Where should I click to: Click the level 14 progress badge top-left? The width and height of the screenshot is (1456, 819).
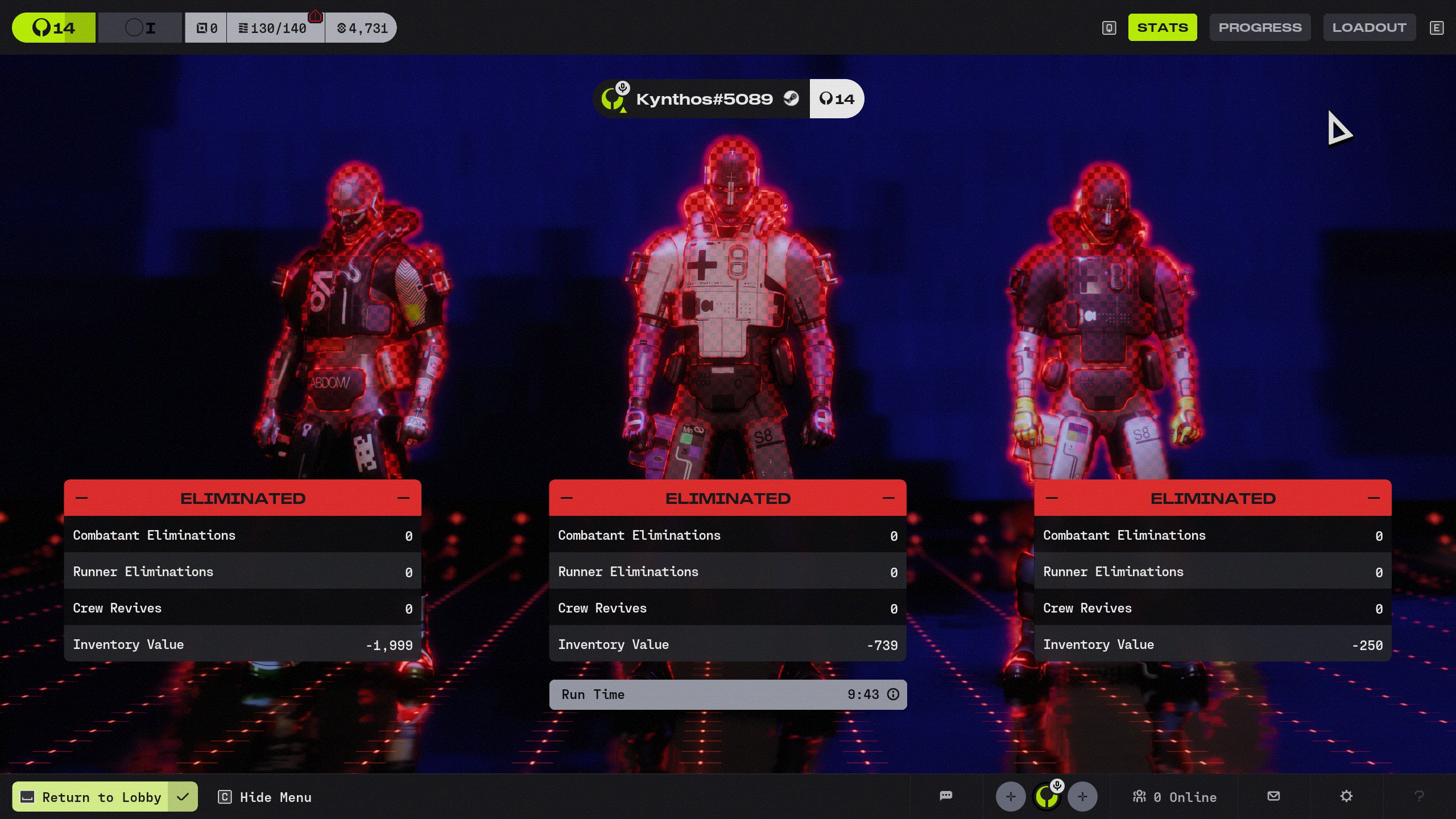click(54, 27)
